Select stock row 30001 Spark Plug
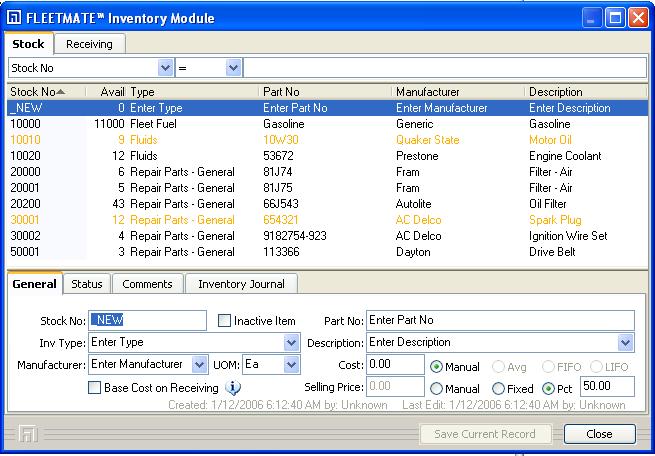 click(x=328, y=220)
